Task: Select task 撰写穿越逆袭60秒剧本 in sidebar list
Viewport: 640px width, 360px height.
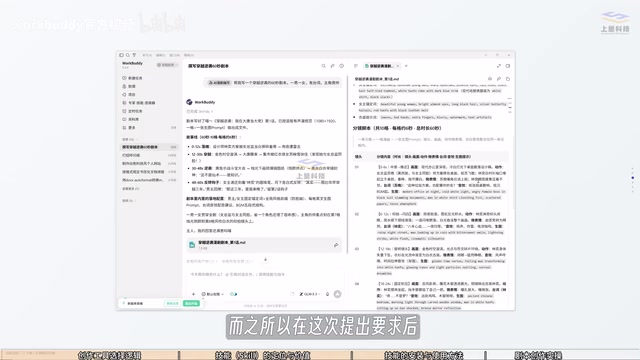Action: 149,147
